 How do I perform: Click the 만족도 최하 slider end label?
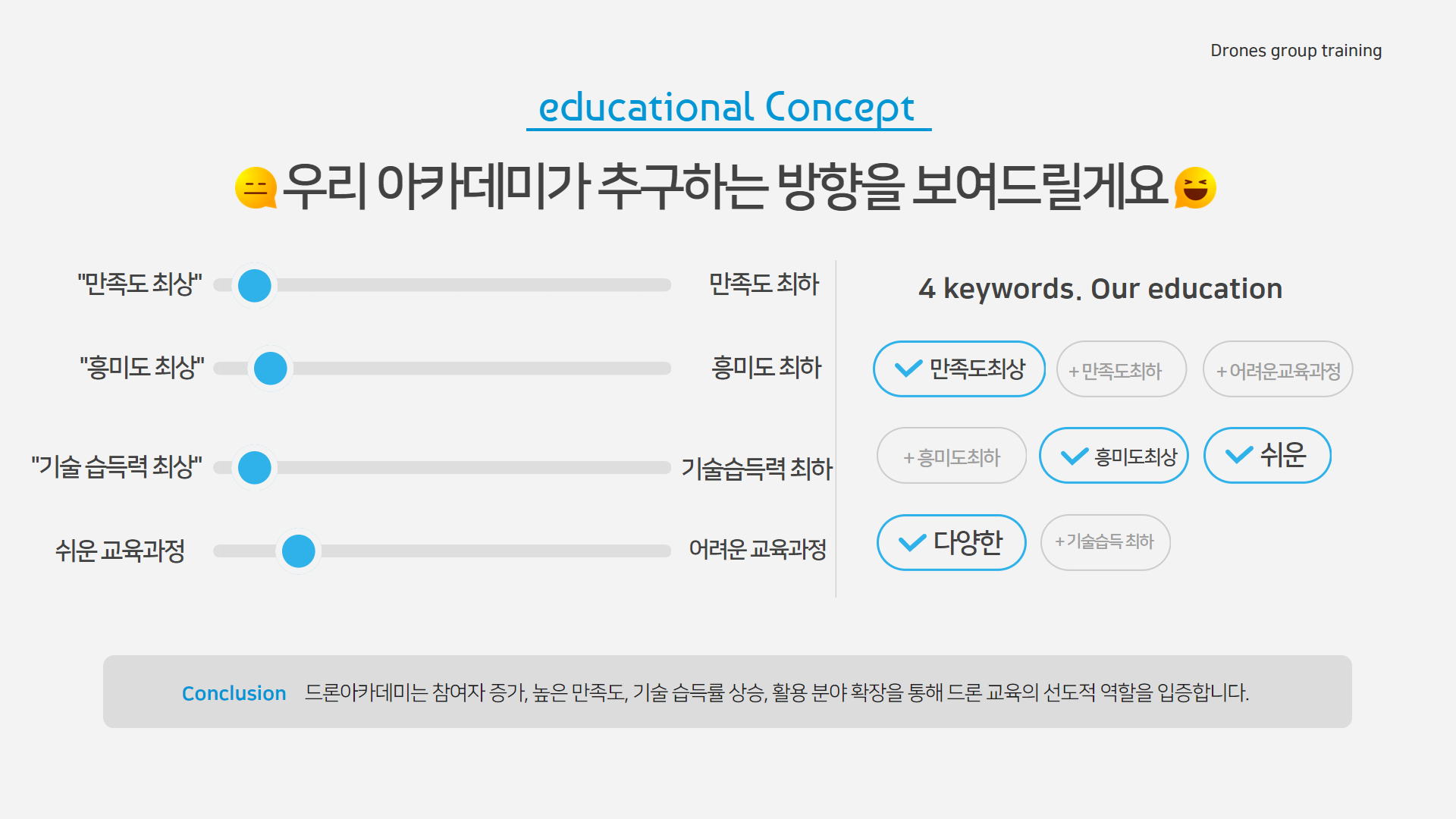(x=764, y=284)
